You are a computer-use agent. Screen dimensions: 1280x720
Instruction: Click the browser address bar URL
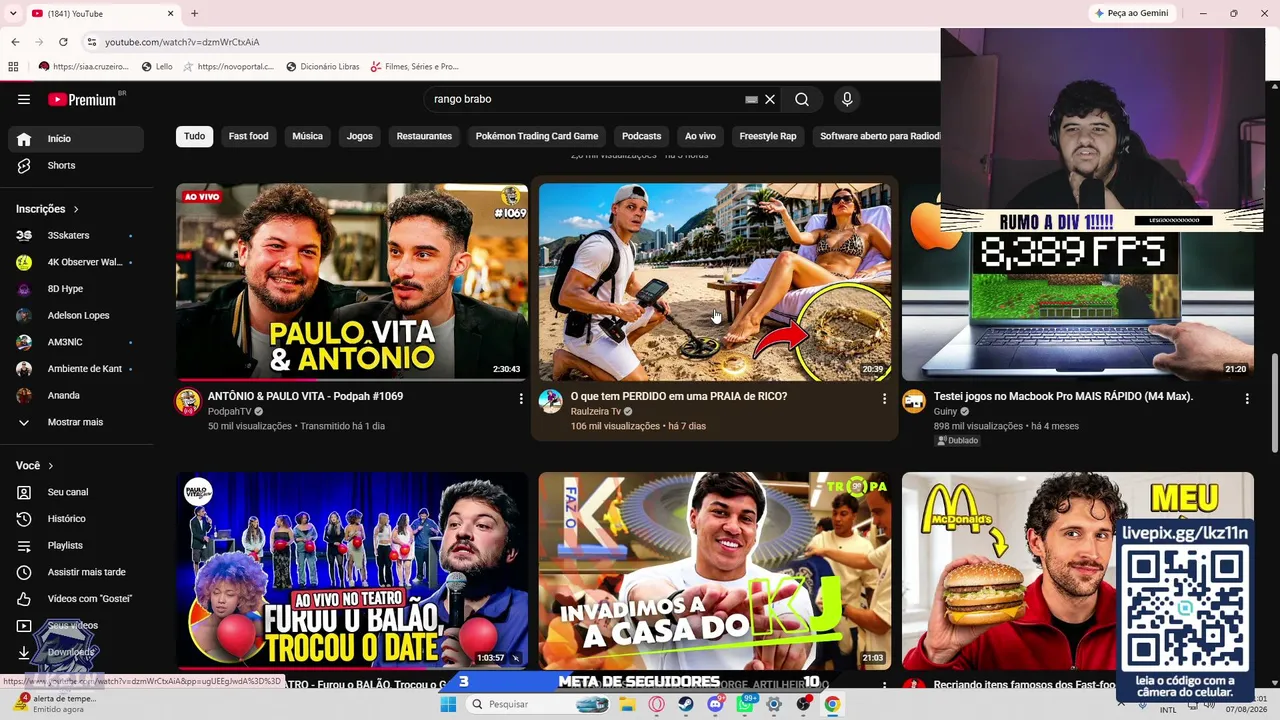[182, 42]
